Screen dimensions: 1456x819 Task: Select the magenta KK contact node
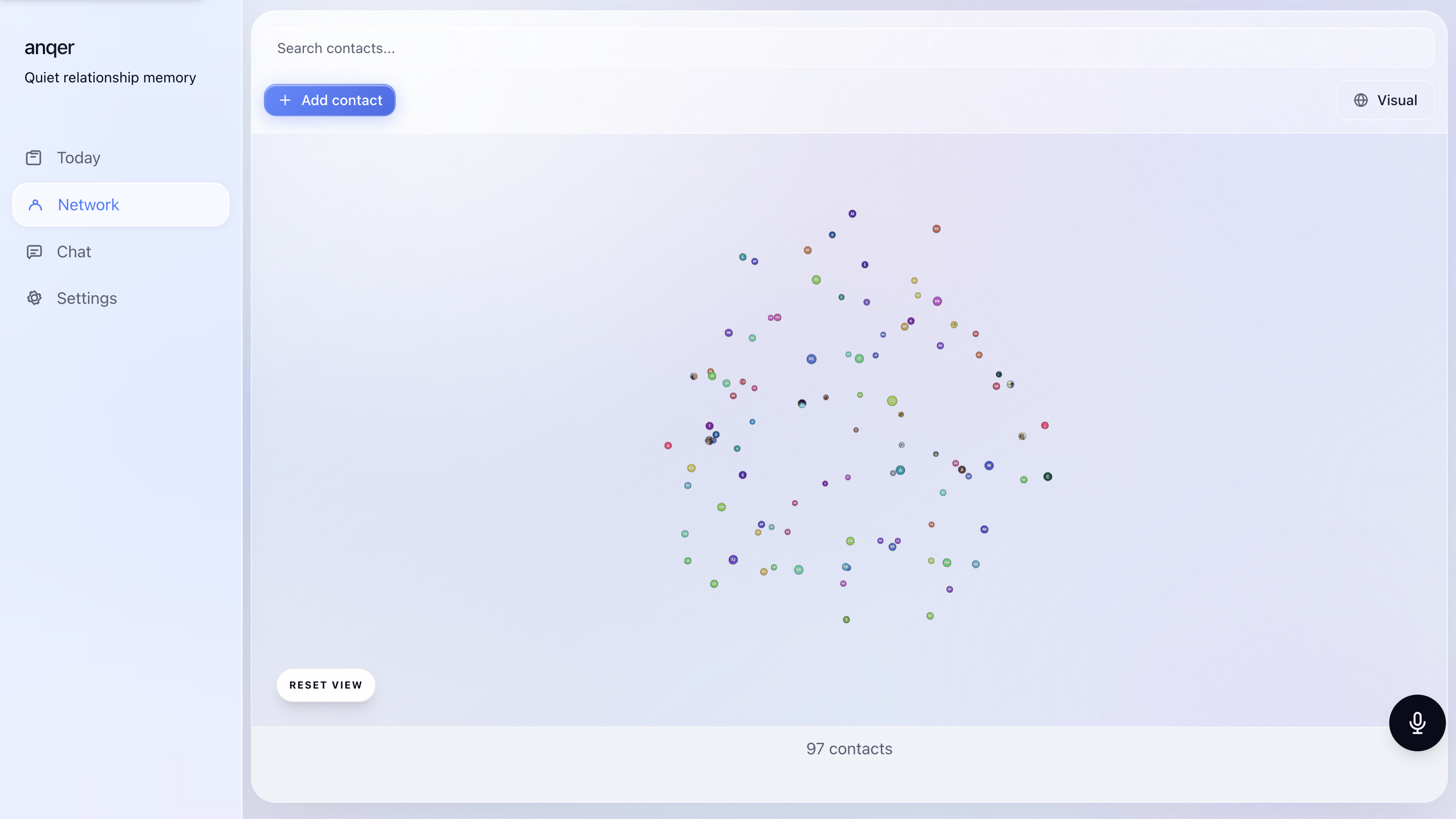[937, 301]
